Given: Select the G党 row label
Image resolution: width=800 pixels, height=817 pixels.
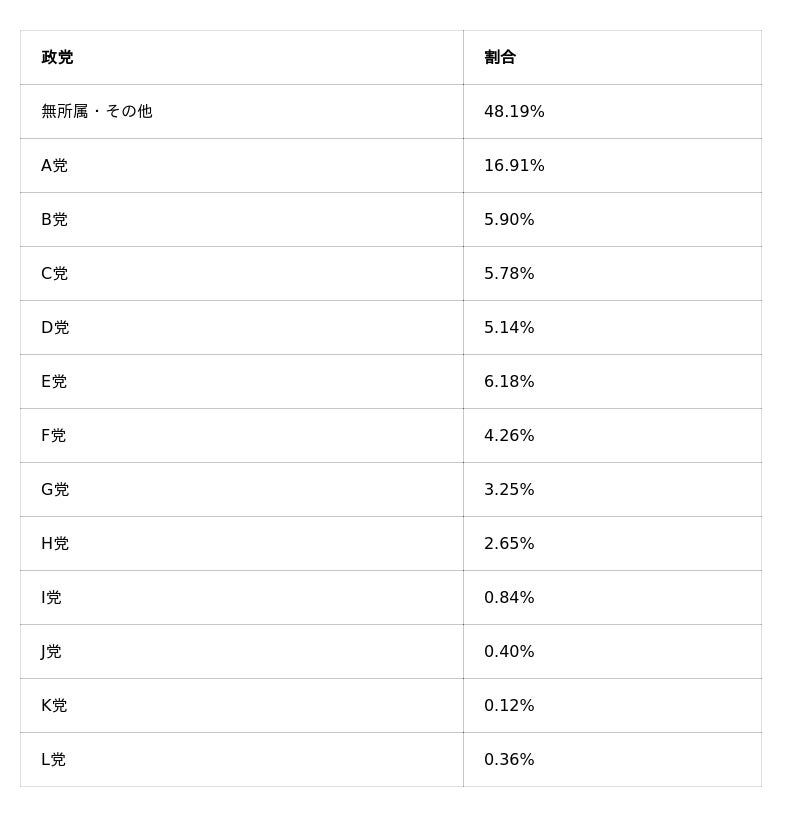Looking at the screenshot, I should (x=55, y=490).
